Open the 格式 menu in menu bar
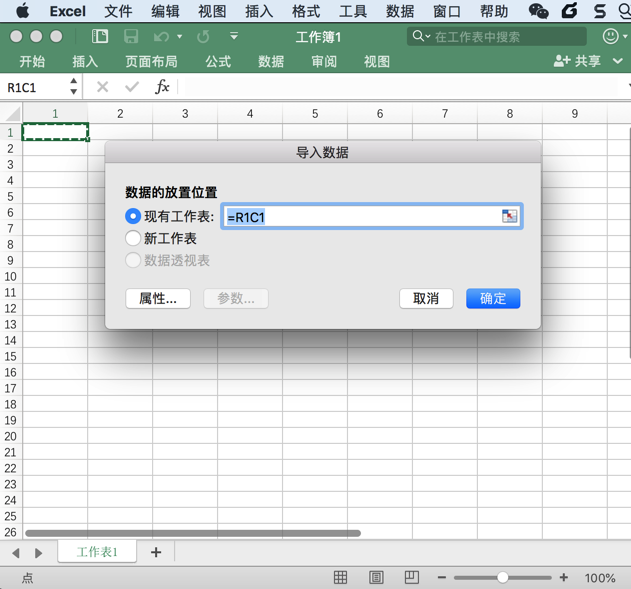Screen dimensions: 631x589 pos(306,11)
